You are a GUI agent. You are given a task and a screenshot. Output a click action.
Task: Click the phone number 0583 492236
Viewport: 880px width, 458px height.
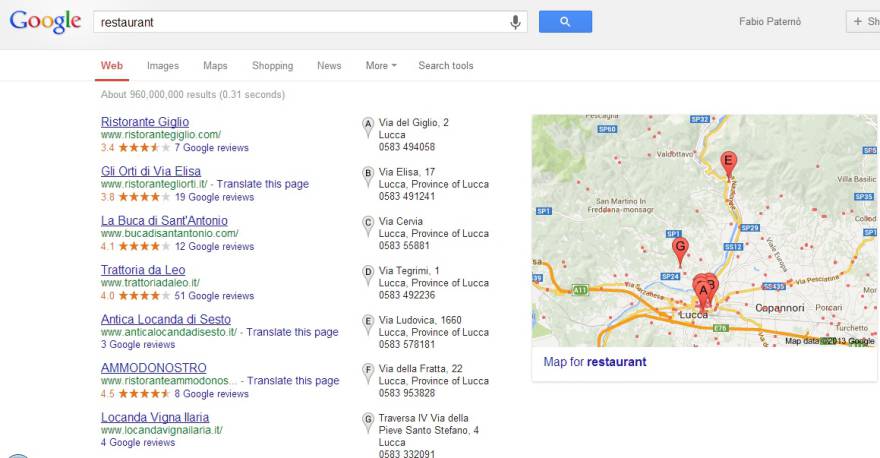click(x=407, y=295)
